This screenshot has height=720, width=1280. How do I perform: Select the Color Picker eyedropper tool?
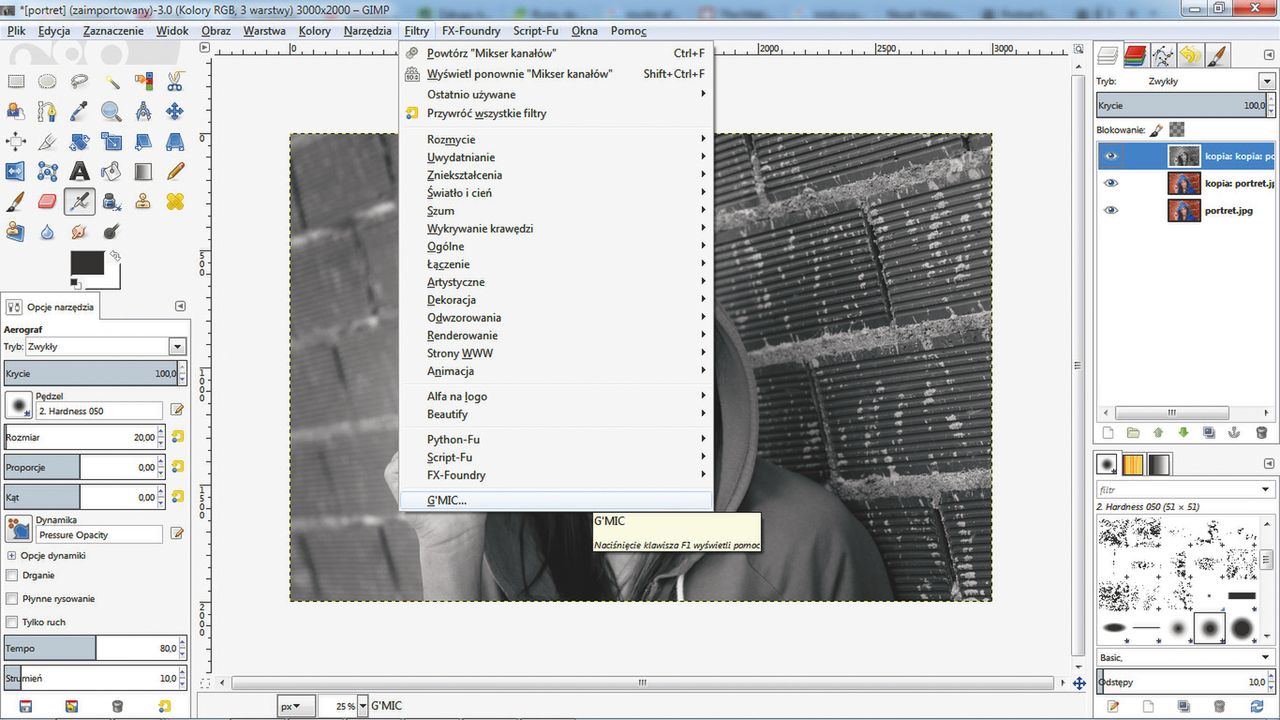[79, 111]
